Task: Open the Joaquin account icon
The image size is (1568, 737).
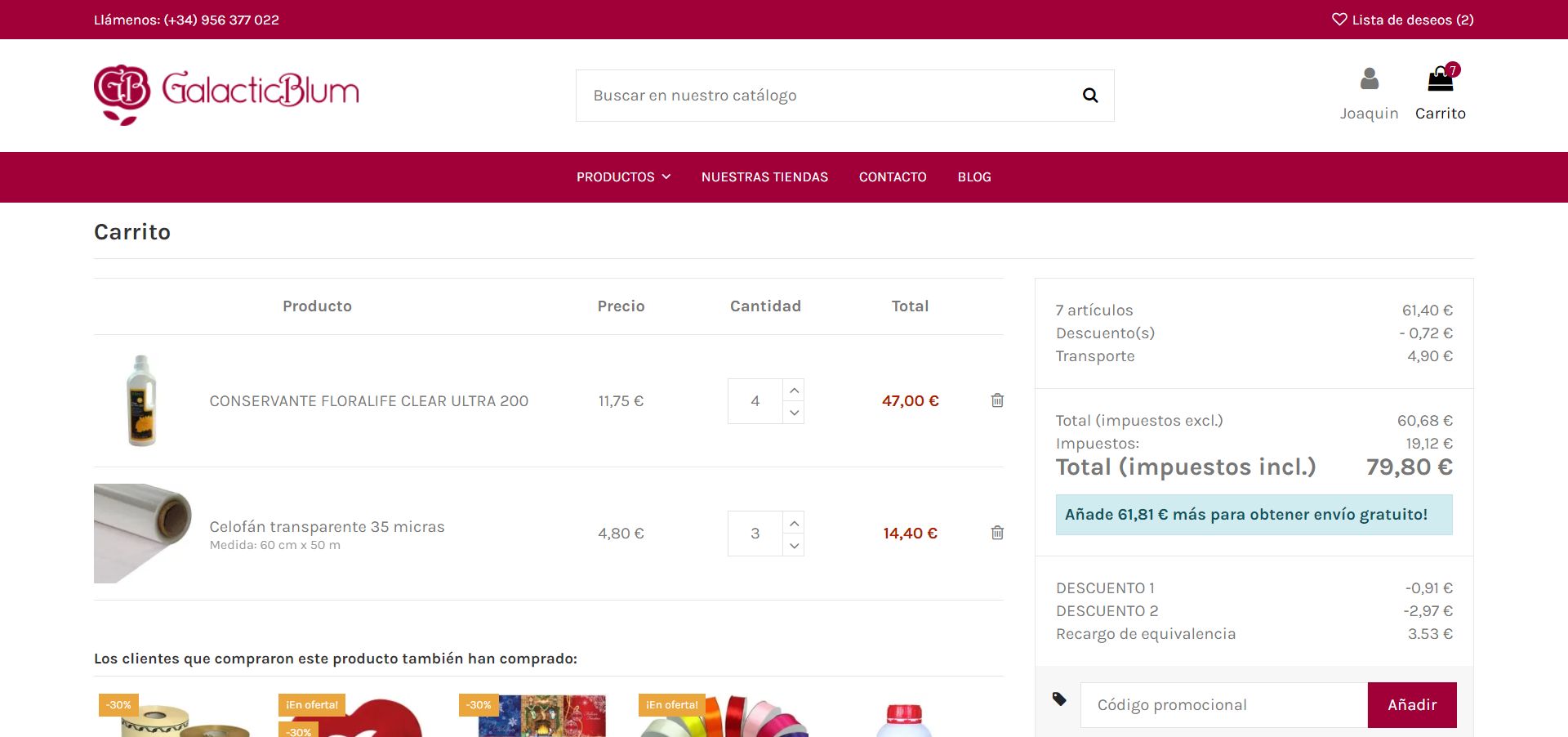Action: point(1370,79)
